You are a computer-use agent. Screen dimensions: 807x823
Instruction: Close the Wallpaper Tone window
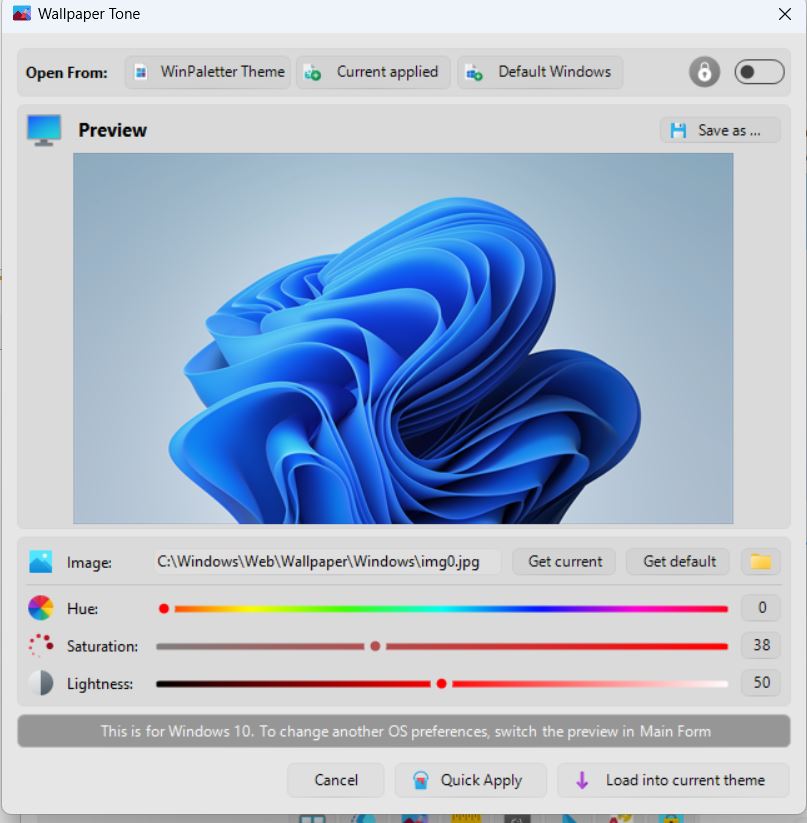click(x=784, y=14)
